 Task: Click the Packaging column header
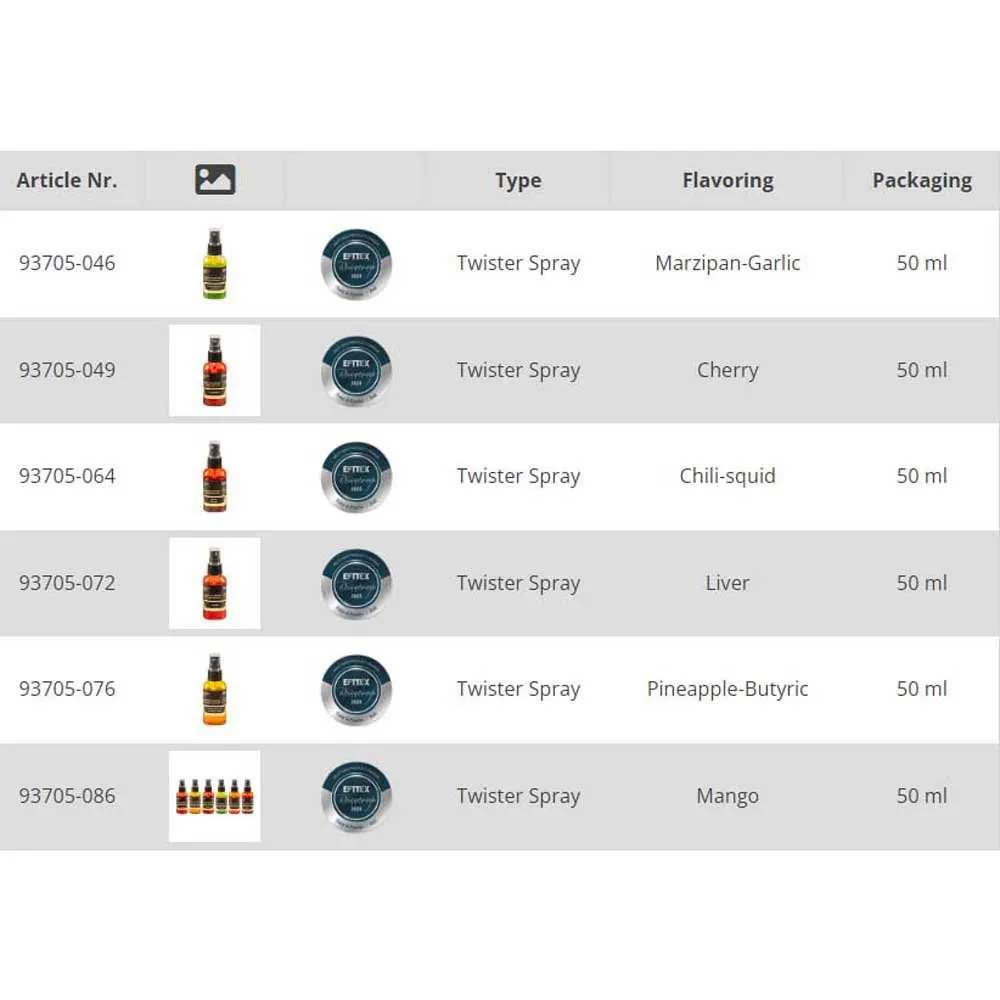[921, 181]
